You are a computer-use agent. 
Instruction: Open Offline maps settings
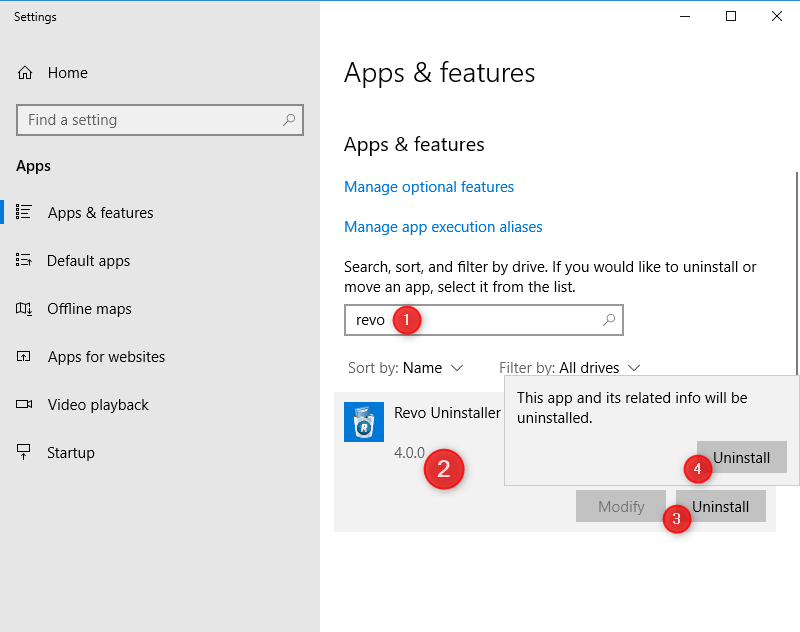(89, 309)
